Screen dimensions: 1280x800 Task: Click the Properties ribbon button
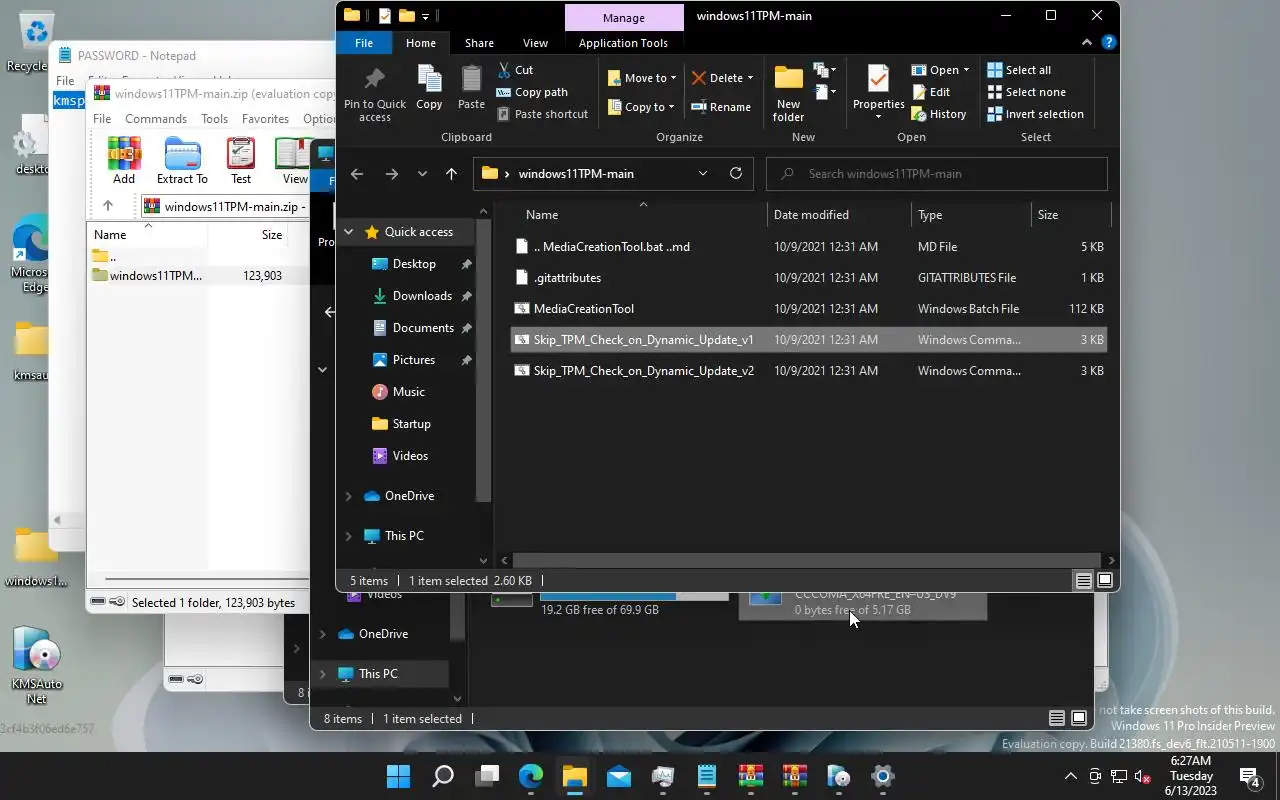878,92
